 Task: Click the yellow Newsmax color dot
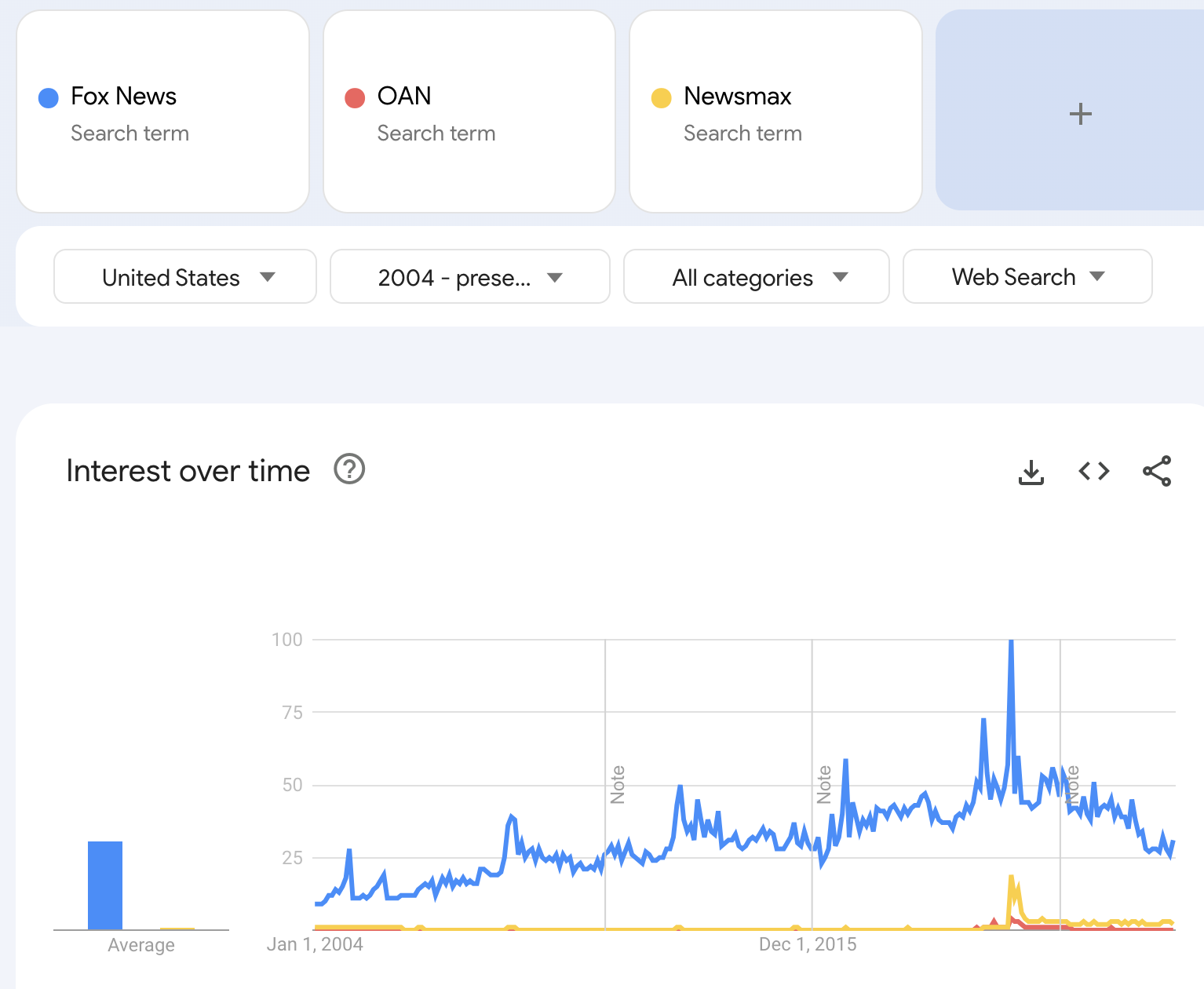[x=662, y=98]
